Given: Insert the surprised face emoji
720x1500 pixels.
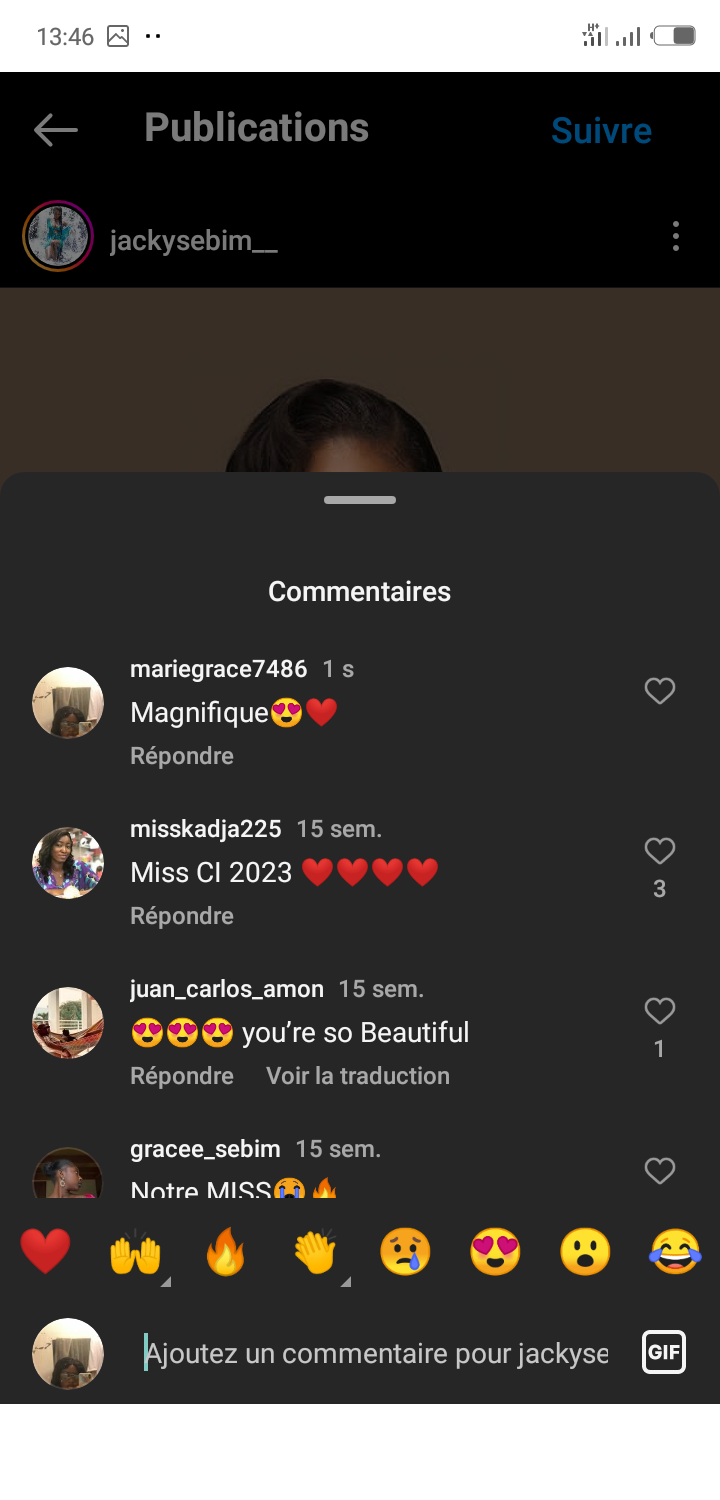Looking at the screenshot, I should pos(585,1251).
